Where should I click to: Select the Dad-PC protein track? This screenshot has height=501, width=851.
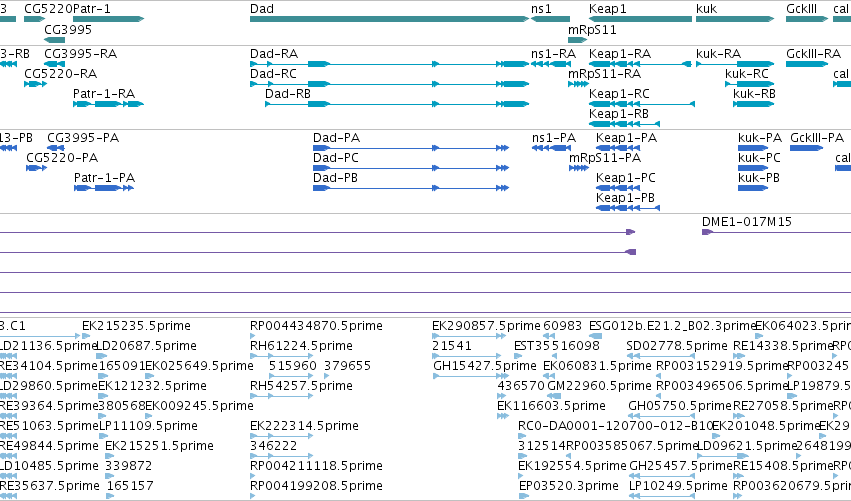click(411, 168)
